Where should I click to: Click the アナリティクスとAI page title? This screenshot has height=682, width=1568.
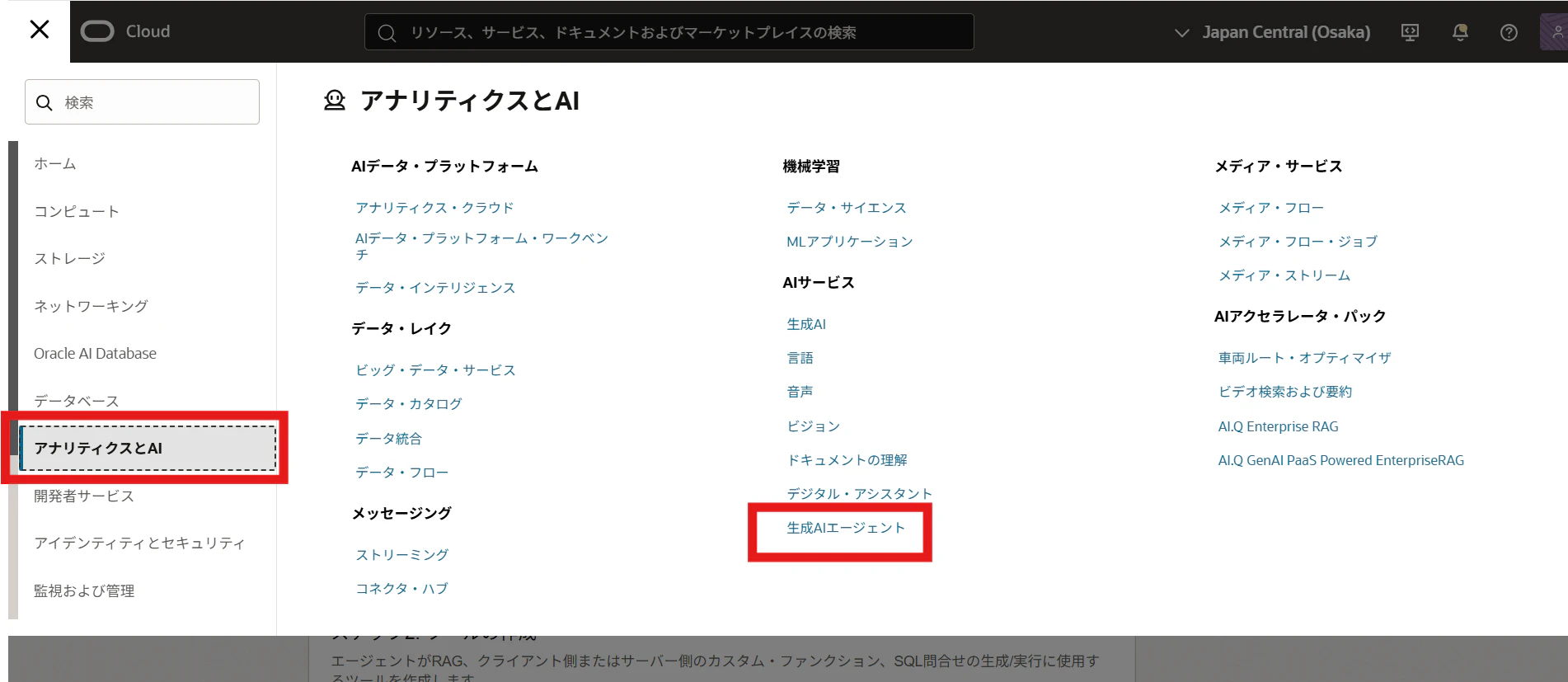click(470, 101)
